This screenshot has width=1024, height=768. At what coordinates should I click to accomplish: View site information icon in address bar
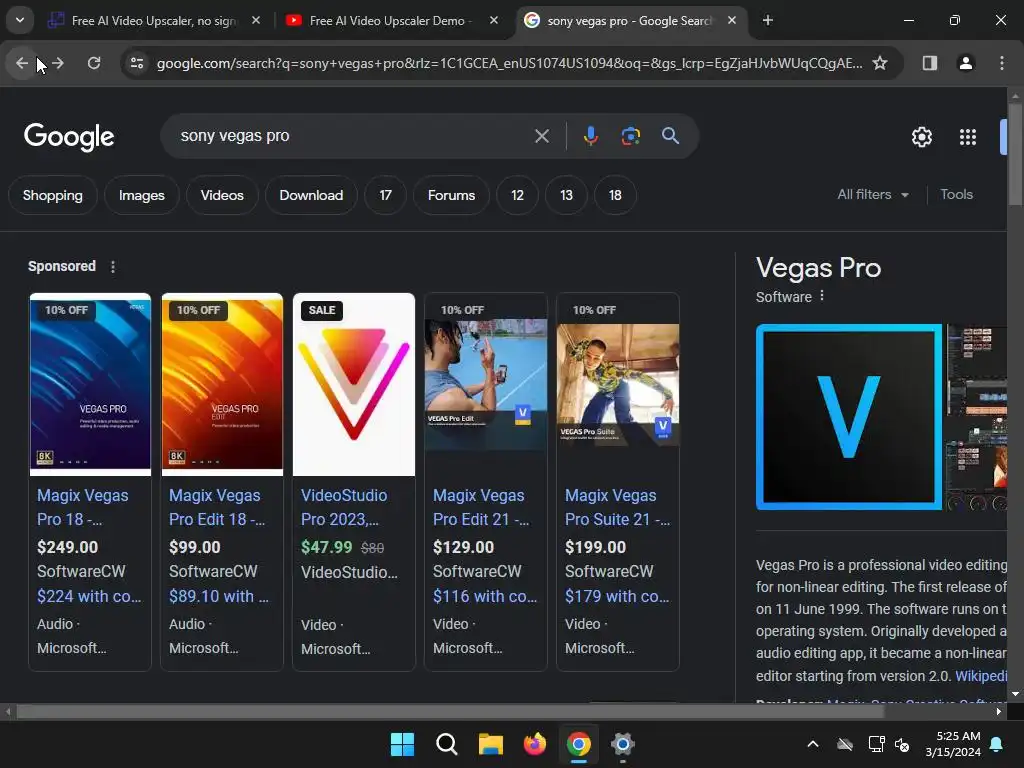(136, 63)
